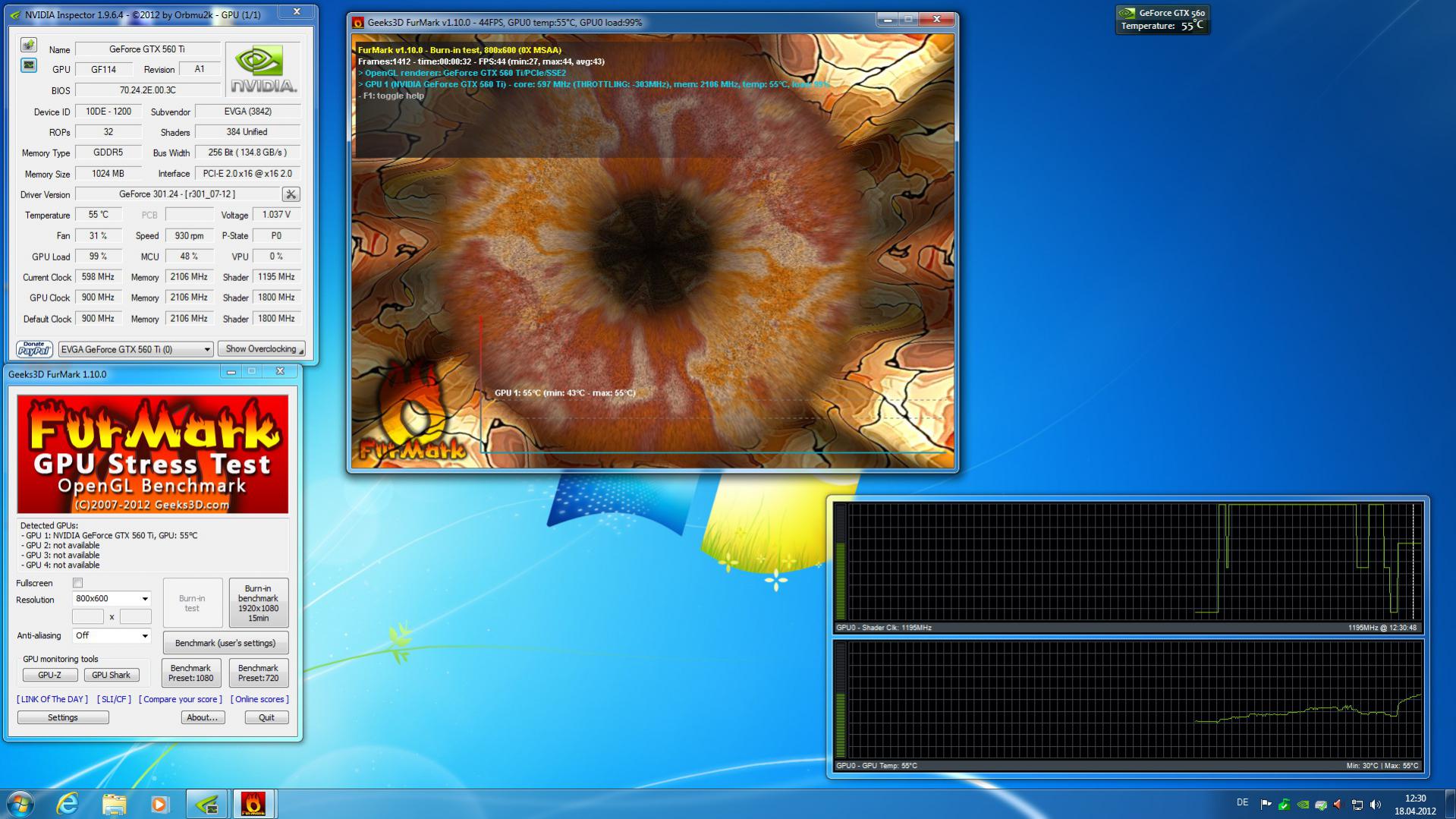This screenshot has width=1456, height=819.
Task: Open the GPU selector dropdown in NVIDIA Inspector
Action: pyautogui.click(x=136, y=349)
